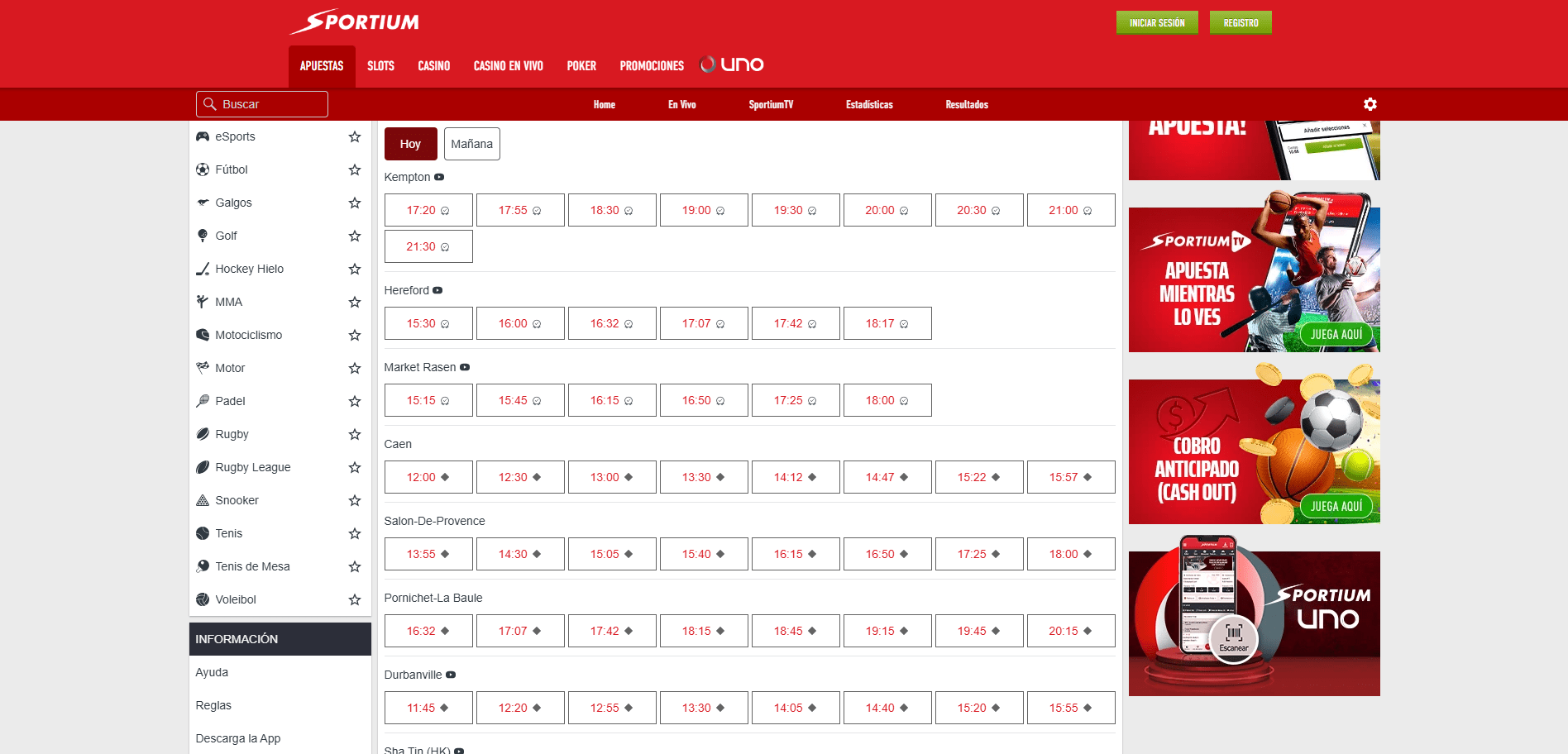Viewport: 1568px width, 754px height.
Task: Open Durbanville 12:55 race
Action: 612,708
